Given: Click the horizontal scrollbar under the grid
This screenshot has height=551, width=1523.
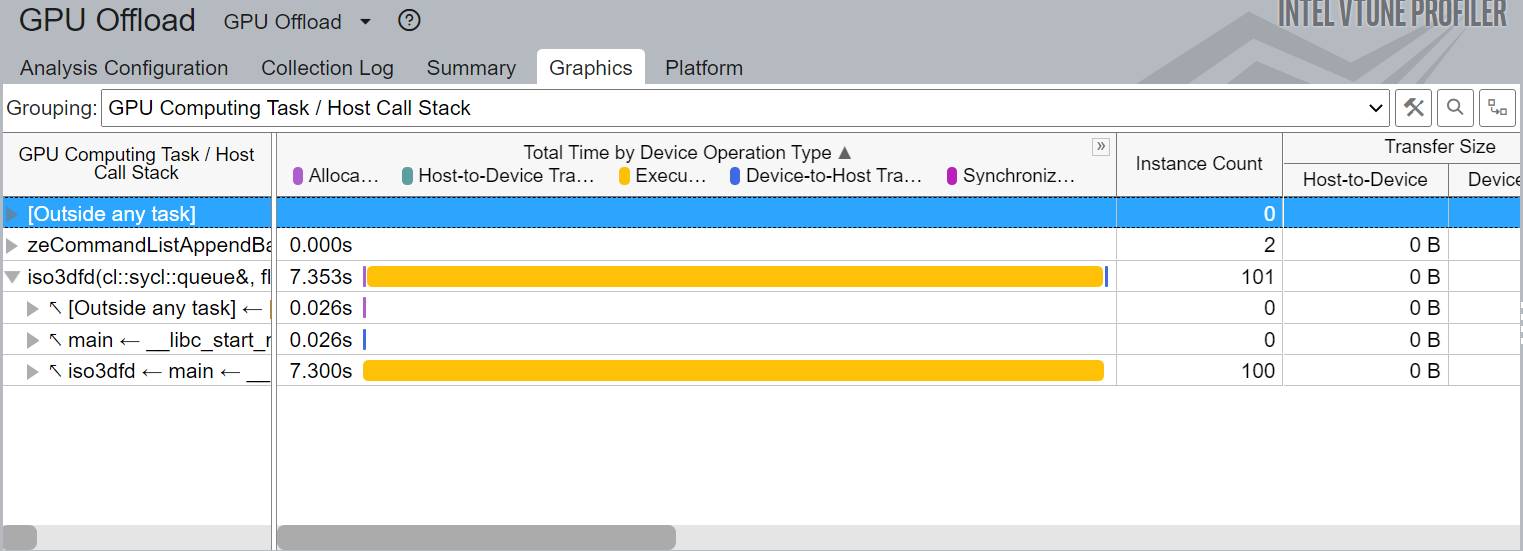Looking at the screenshot, I should (476, 538).
